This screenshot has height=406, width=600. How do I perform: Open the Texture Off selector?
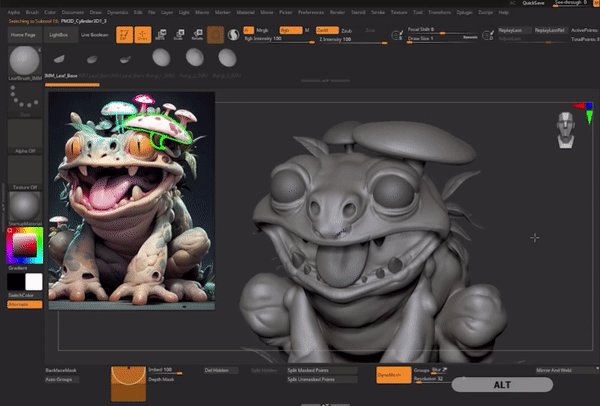(x=25, y=171)
